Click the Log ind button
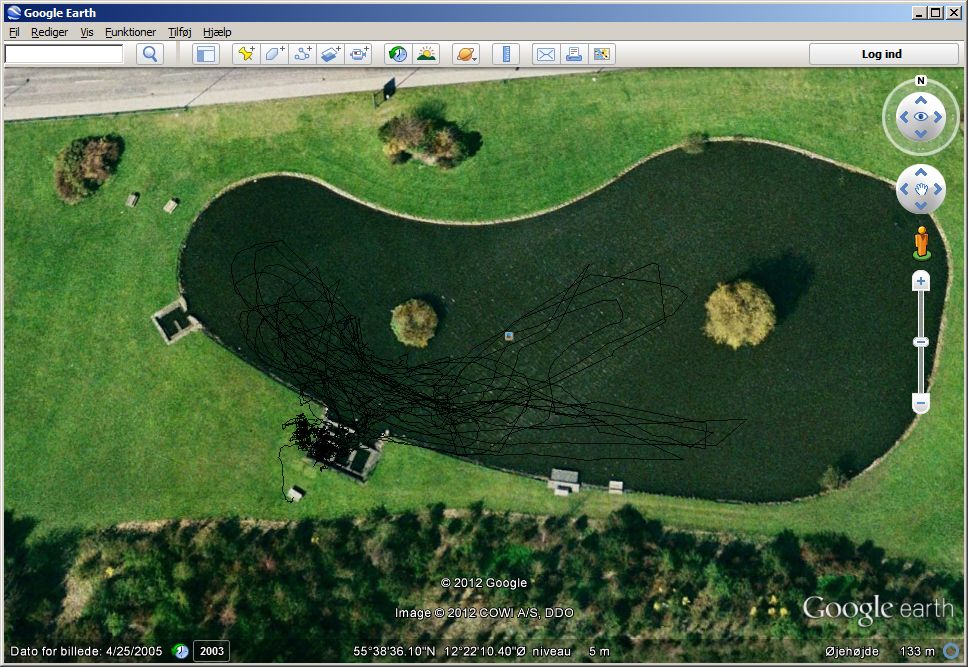 point(883,54)
